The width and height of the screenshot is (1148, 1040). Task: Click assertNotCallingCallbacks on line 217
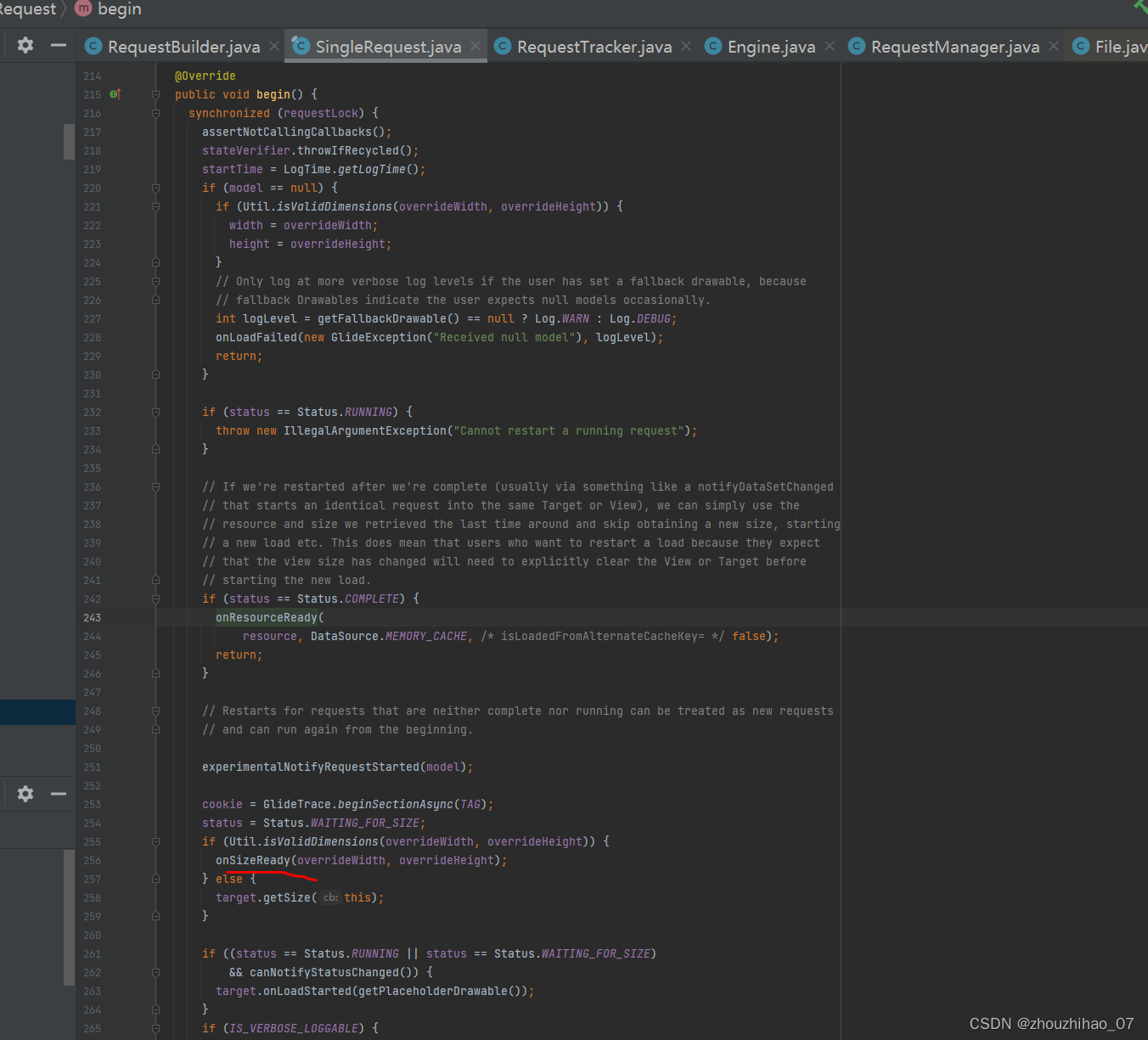coord(287,132)
